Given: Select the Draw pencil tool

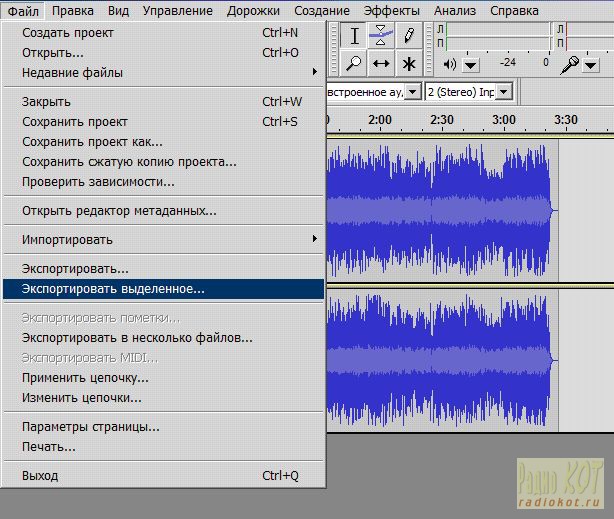Looking at the screenshot, I should click(x=408, y=36).
